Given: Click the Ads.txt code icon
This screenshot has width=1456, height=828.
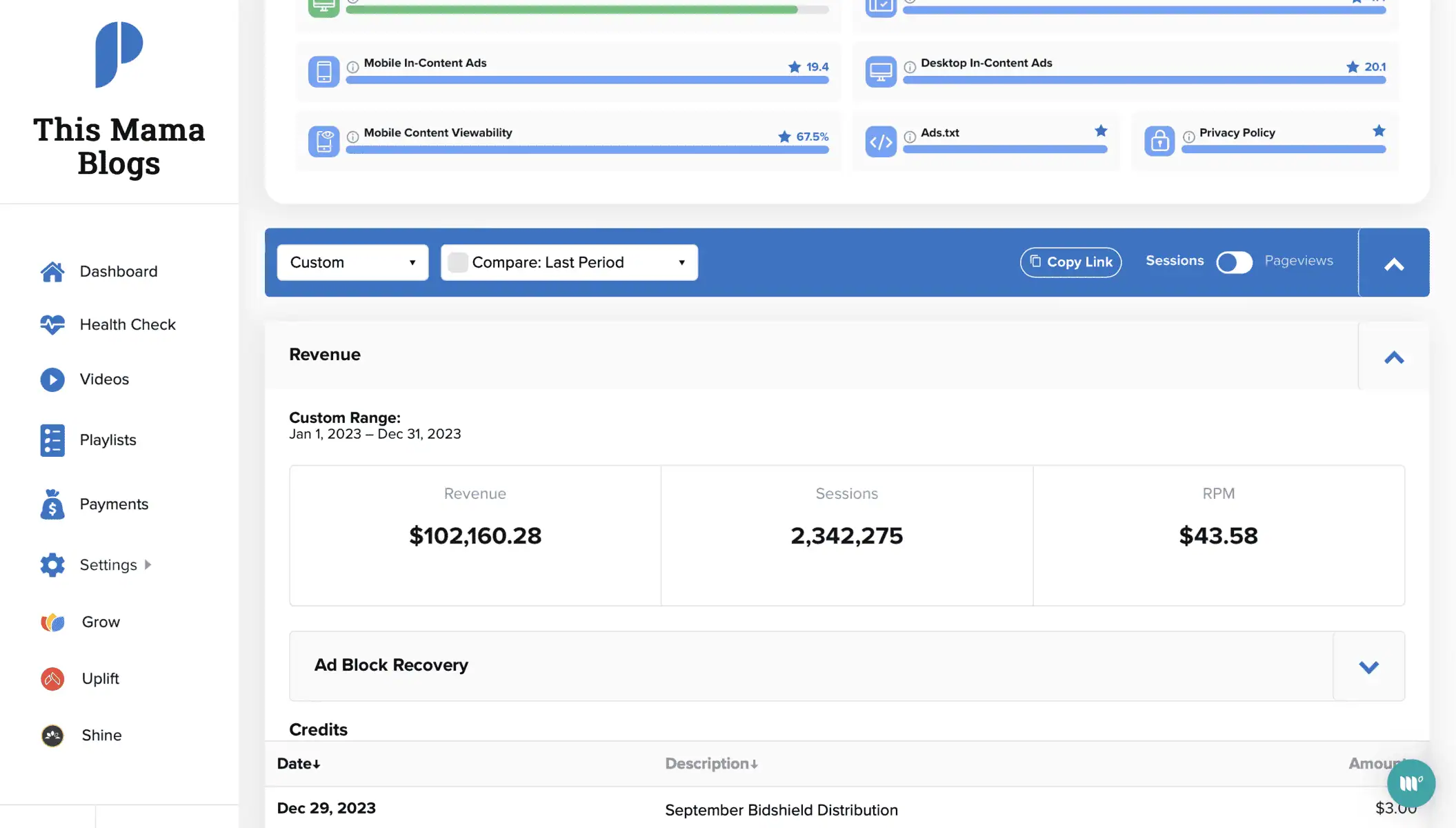Looking at the screenshot, I should (x=881, y=141).
